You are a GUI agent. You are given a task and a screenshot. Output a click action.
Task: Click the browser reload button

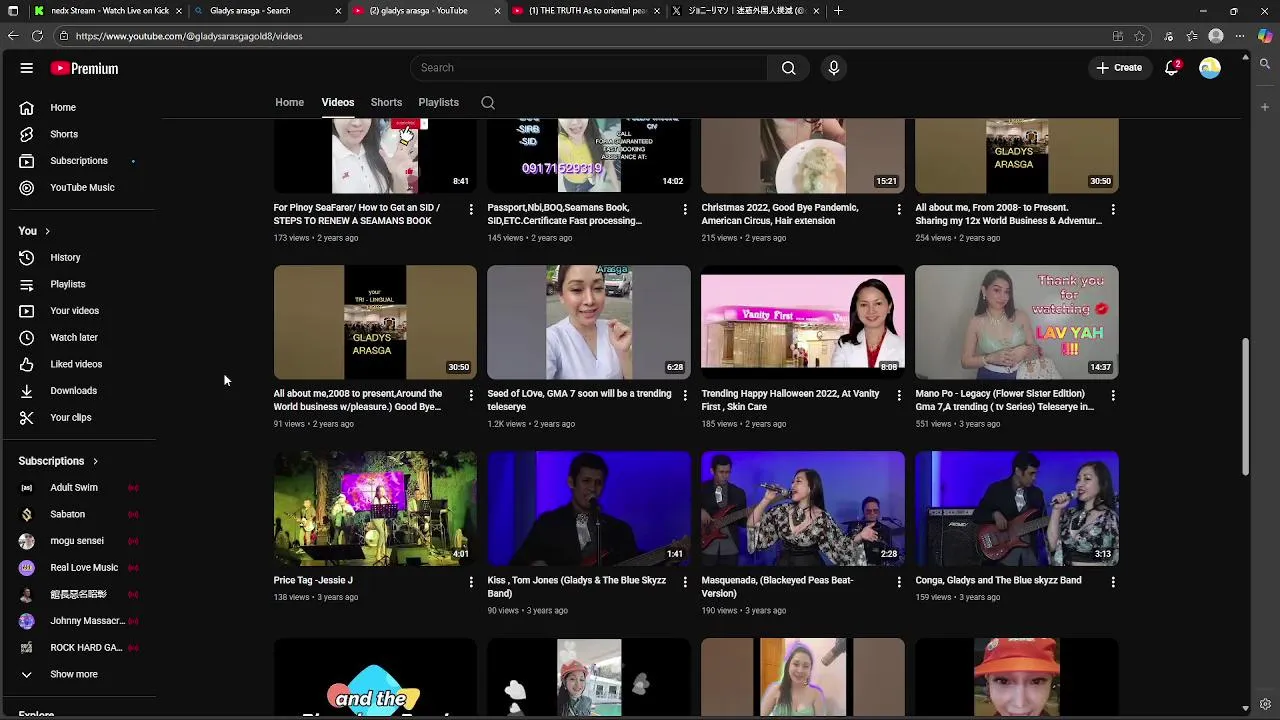point(37,36)
